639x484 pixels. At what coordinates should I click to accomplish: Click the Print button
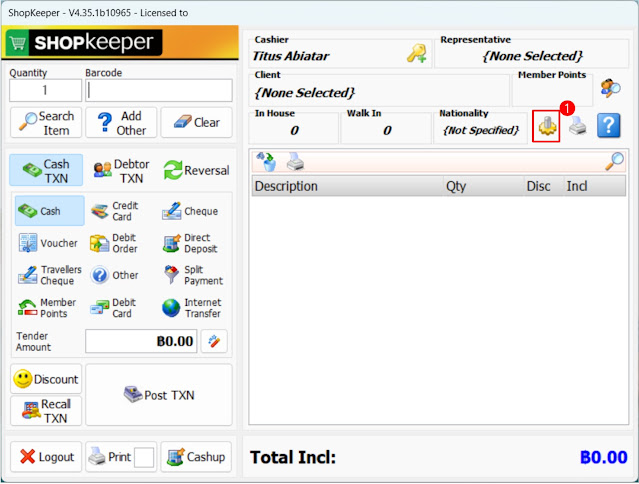(x=110, y=457)
